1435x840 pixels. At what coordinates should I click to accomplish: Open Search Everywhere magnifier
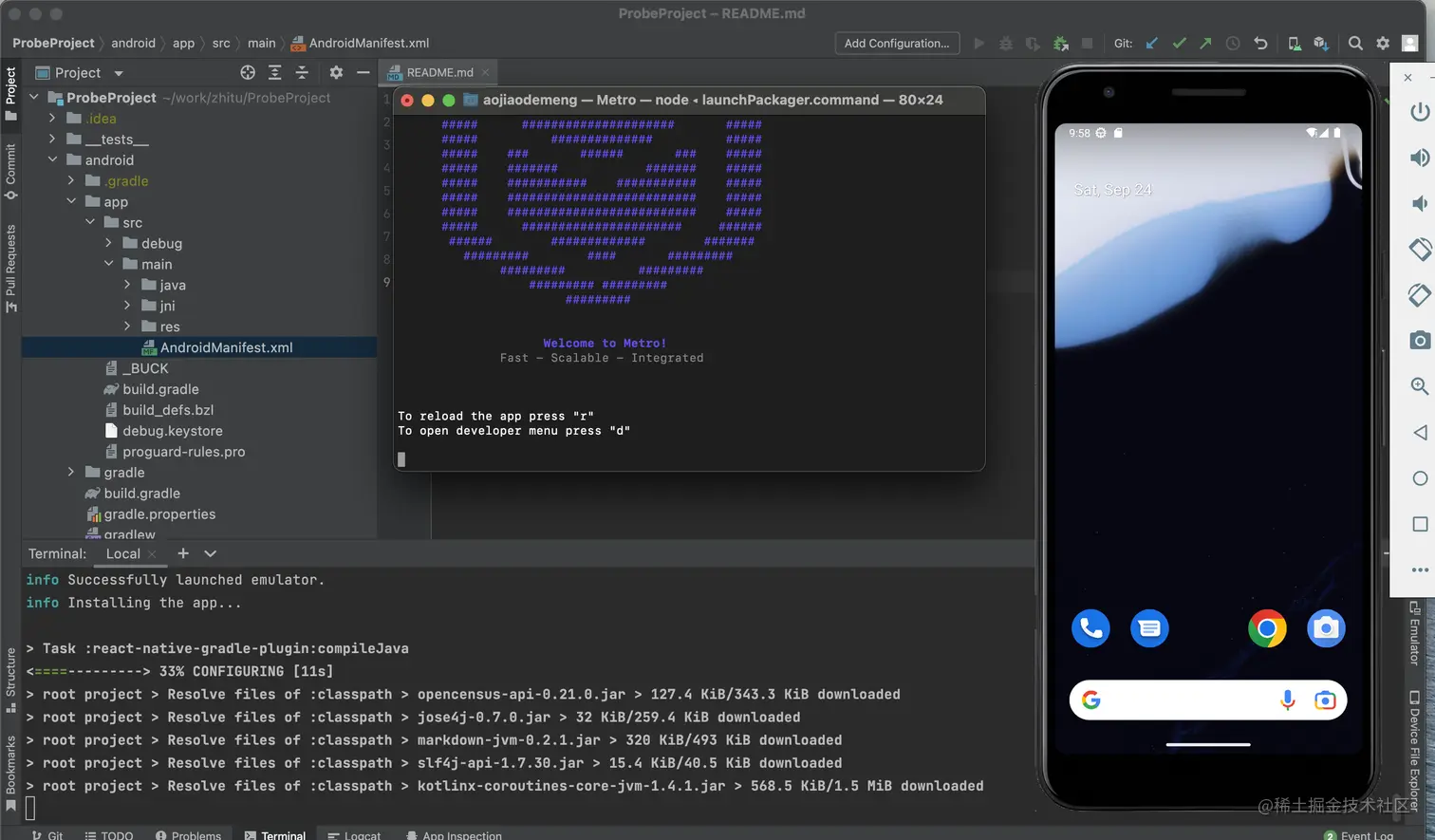coord(1355,43)
